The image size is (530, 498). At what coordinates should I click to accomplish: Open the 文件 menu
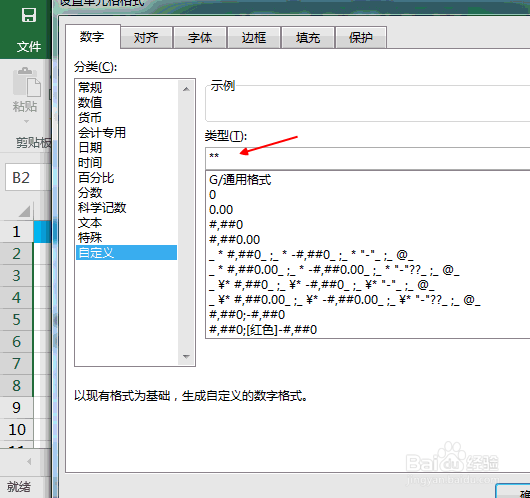tap(29, 46)
